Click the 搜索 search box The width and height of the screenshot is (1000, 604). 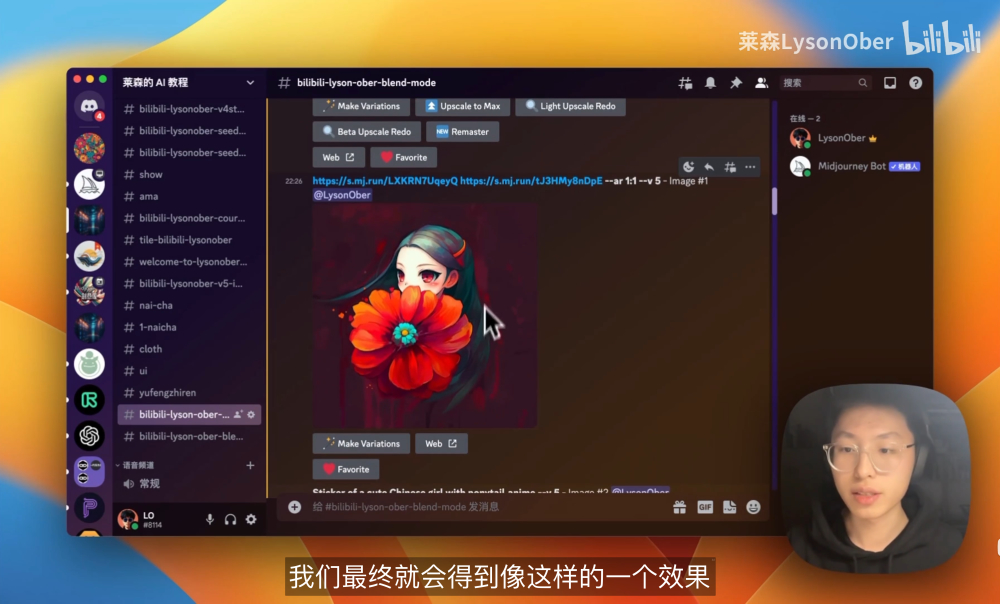tap(825, 83)
